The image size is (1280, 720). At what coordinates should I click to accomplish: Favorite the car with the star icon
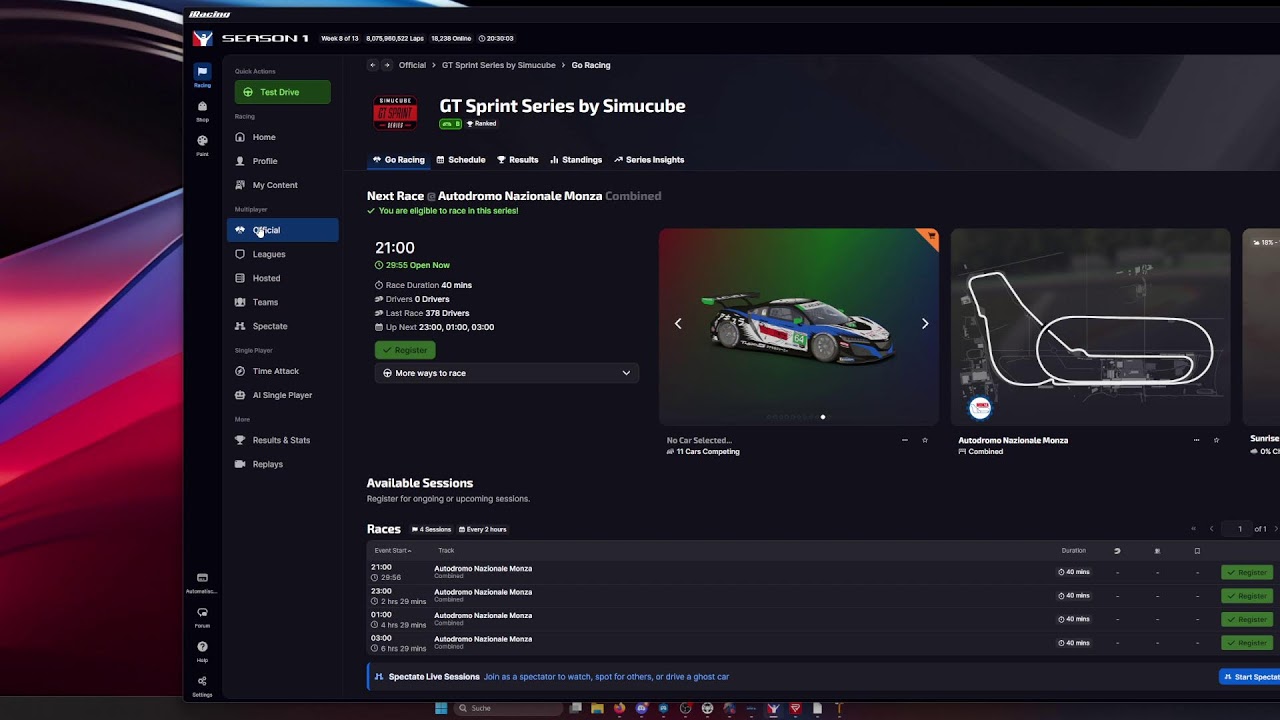(x=925, y=440)
